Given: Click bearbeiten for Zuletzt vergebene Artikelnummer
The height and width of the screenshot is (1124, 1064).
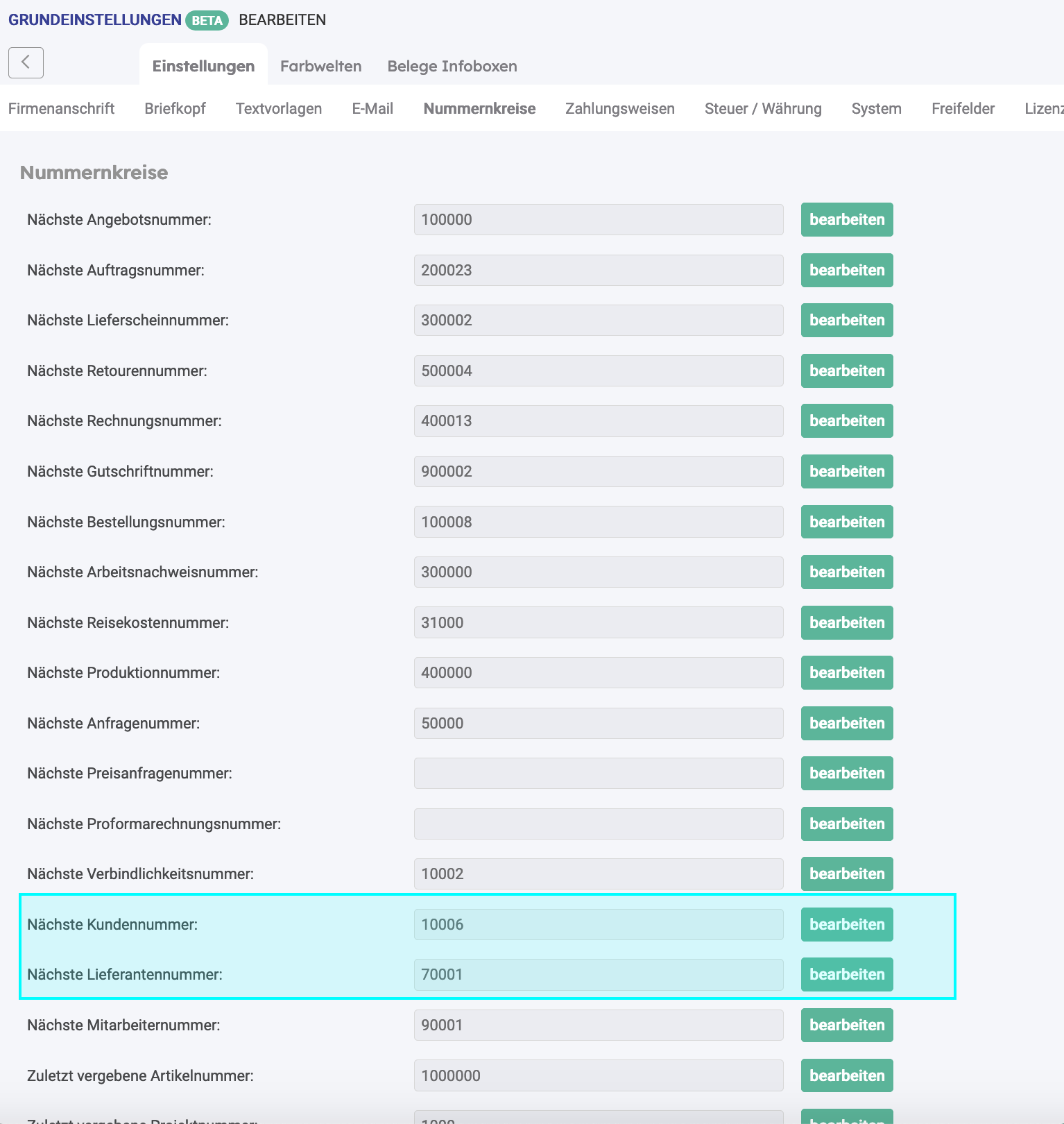Looking at the screenshot, I should point(846,1075).
